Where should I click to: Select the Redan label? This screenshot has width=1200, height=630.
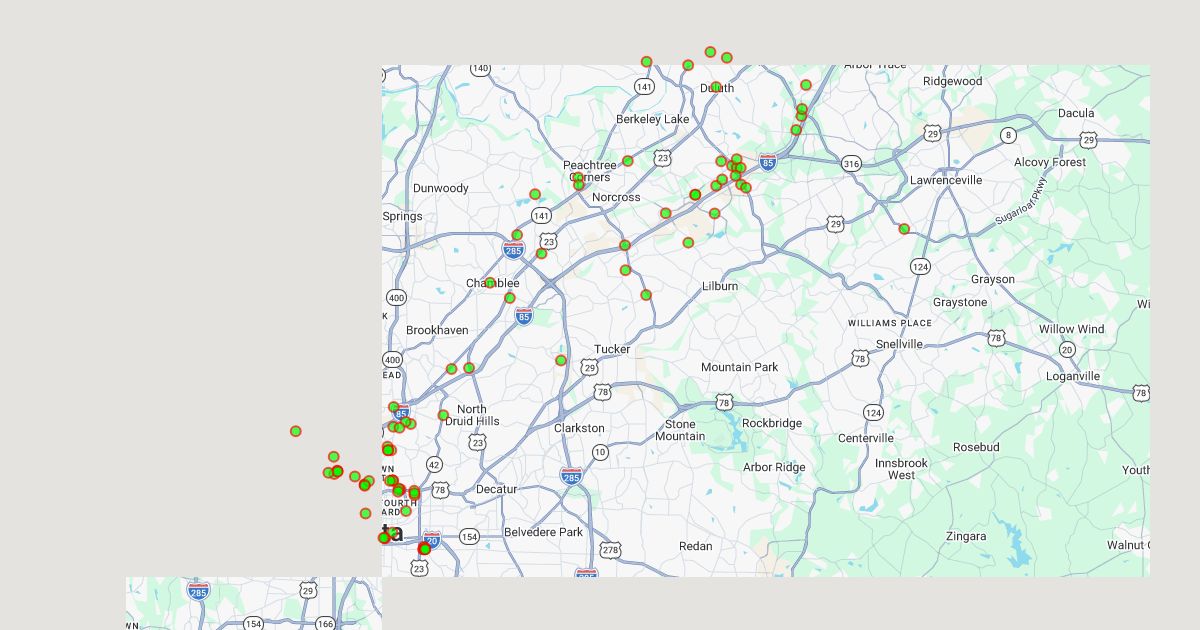tap(696, 546)
